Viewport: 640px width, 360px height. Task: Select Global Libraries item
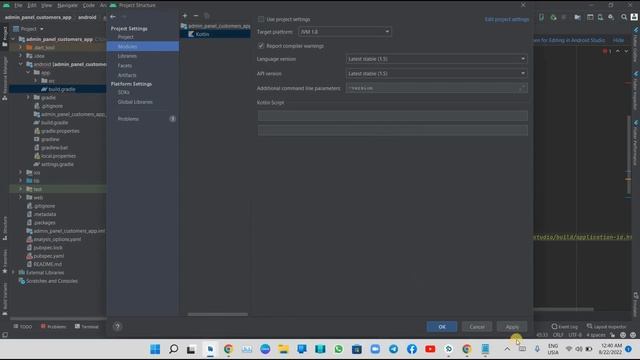click(135, 102)
